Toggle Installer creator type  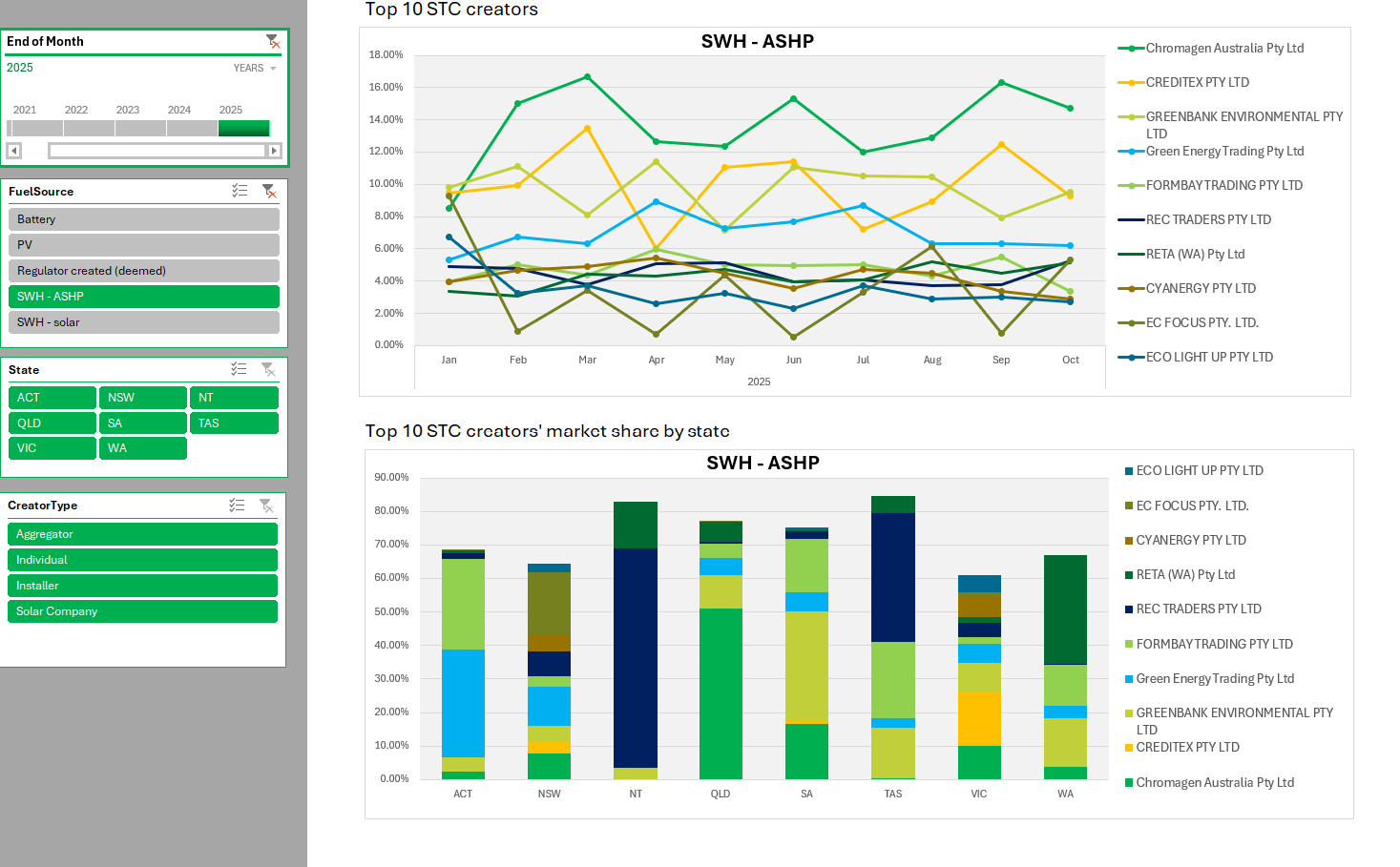pyautogui.click(x=142, y=586)
